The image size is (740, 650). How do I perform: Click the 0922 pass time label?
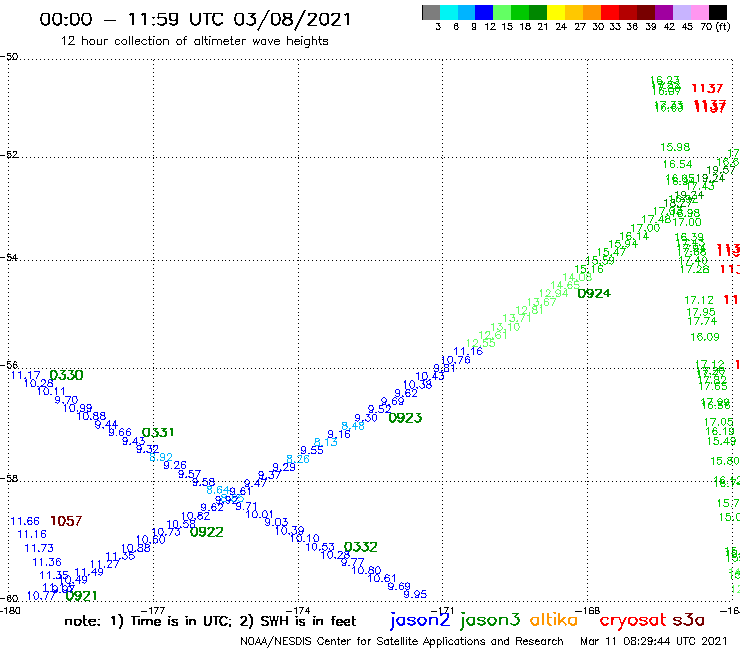pyautogui.click(x=207, y=532)
